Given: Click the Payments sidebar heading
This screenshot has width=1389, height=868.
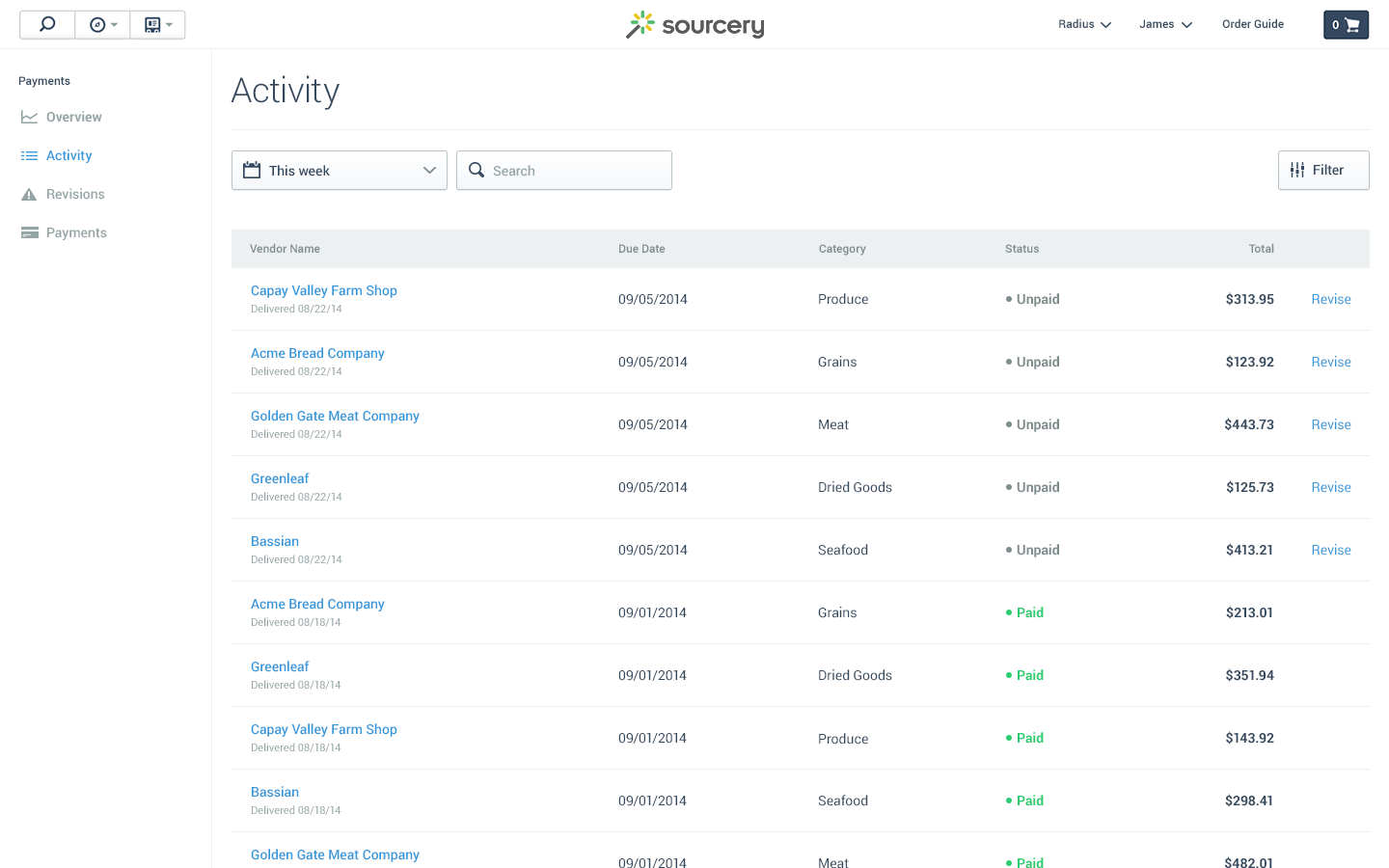Looking at the screenshot, I should coord(44,81).
